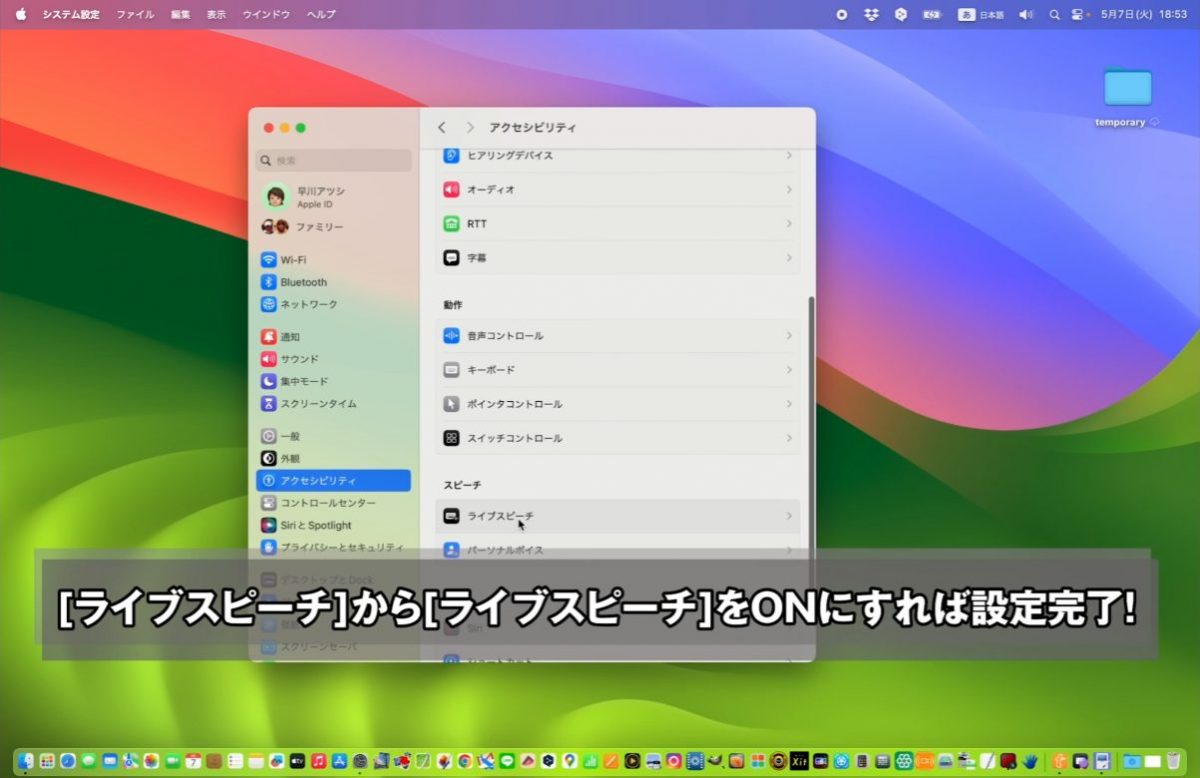This screenshot has height=778, width=1200.
Task: Open Safari from the Dock
Action: coord(68,761)
